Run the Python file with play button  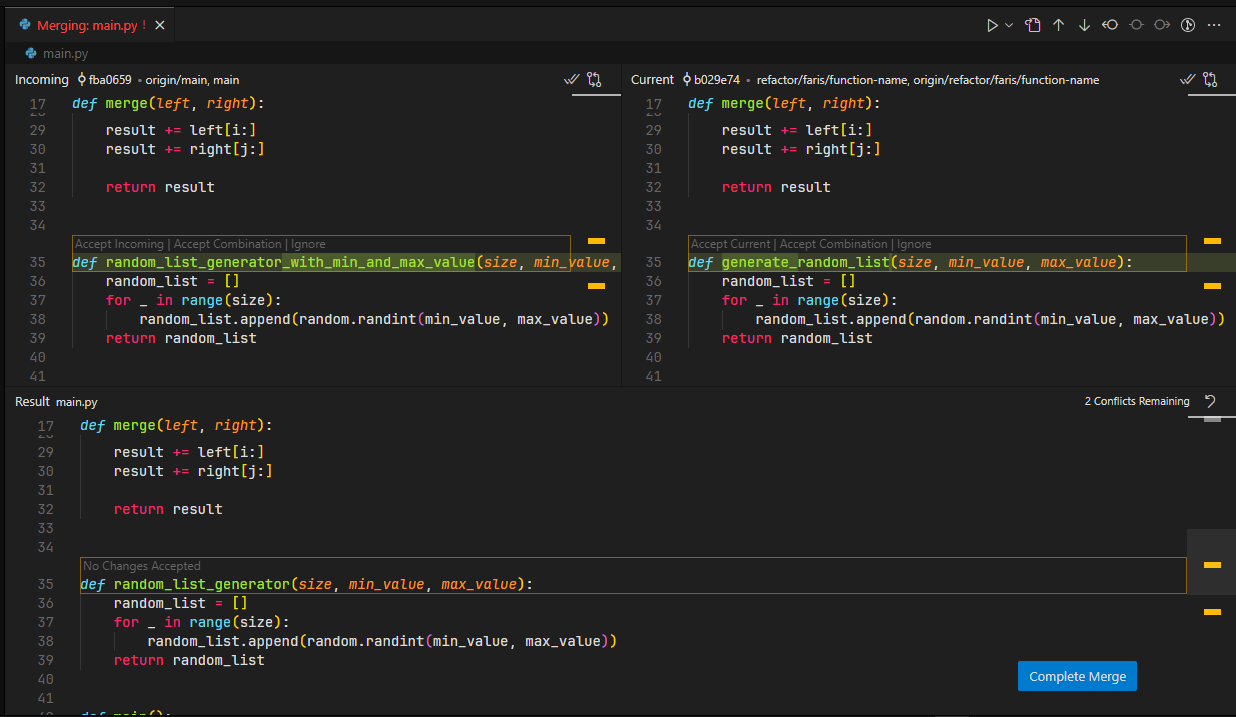coord(992,25)
